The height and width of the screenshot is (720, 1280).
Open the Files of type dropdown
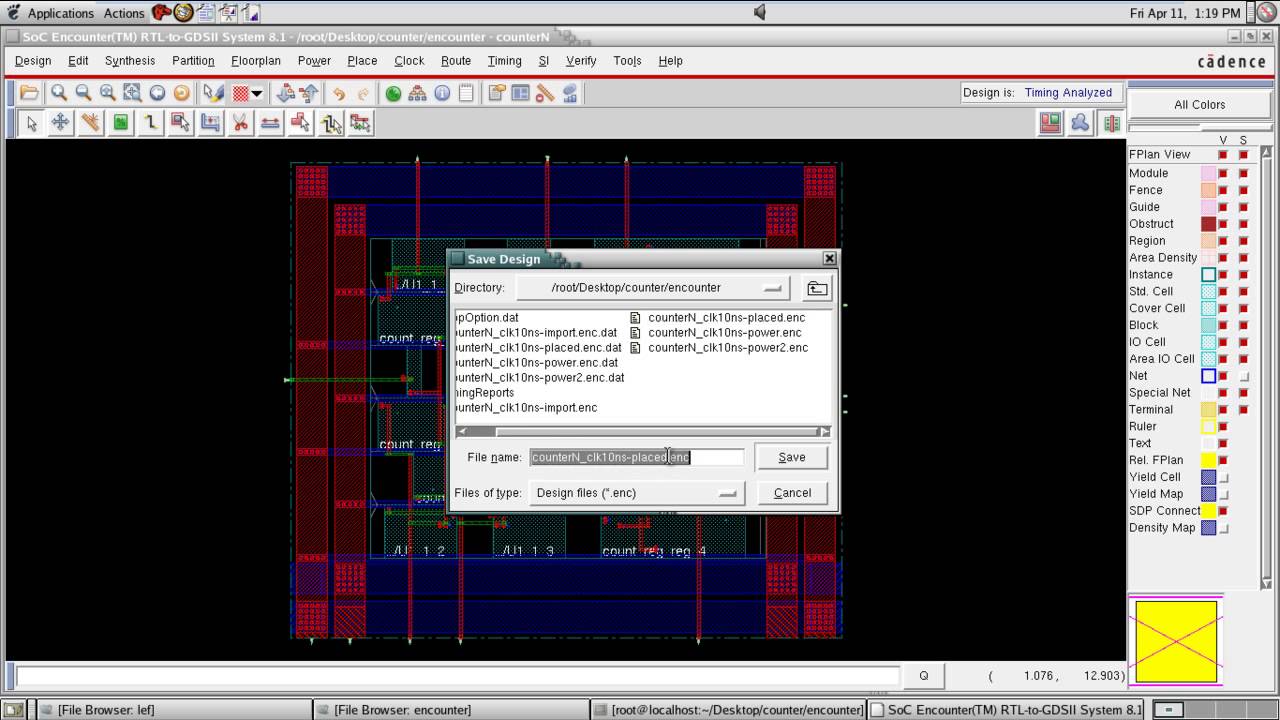pos(637,493)
